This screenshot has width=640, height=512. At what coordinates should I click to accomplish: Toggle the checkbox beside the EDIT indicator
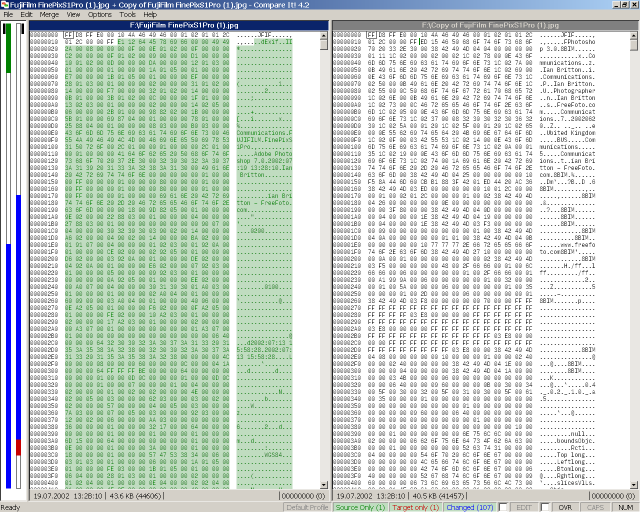503,507
